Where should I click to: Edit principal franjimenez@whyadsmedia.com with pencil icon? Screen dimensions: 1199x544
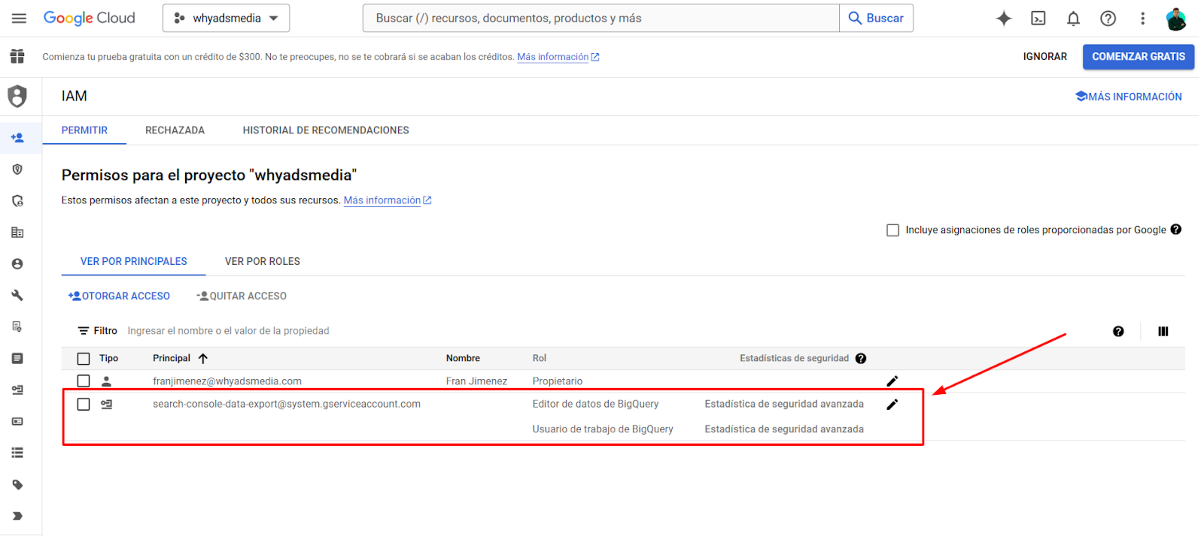click(892, 381)
